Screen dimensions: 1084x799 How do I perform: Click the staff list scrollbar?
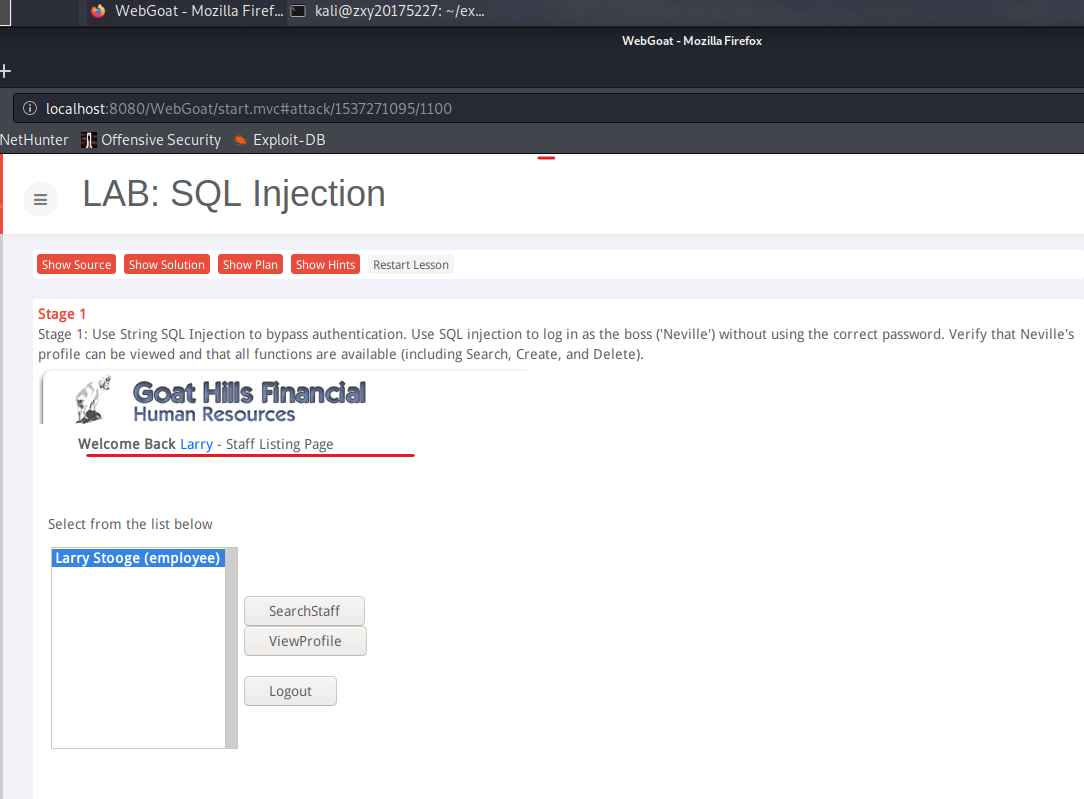point(232,648)
